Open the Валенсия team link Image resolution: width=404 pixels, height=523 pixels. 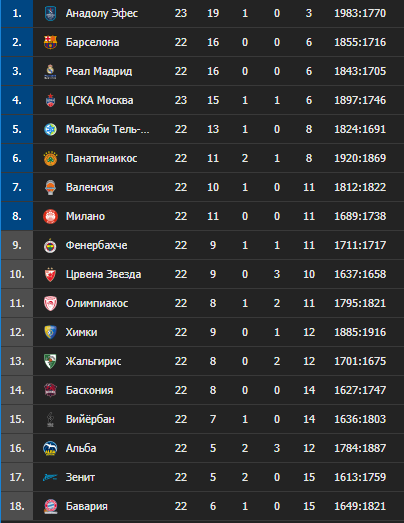point(89,187)
